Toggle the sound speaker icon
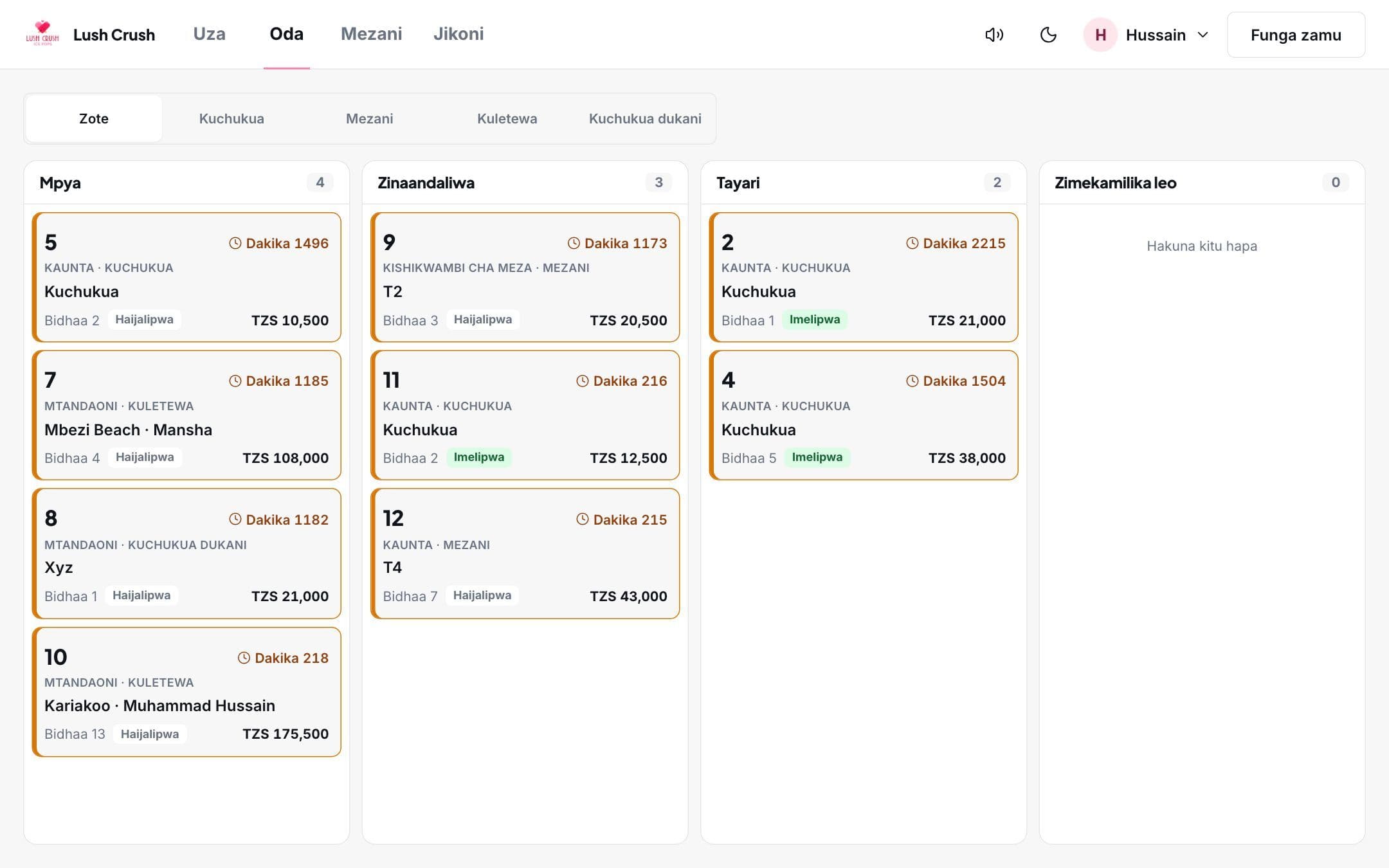 994,35
